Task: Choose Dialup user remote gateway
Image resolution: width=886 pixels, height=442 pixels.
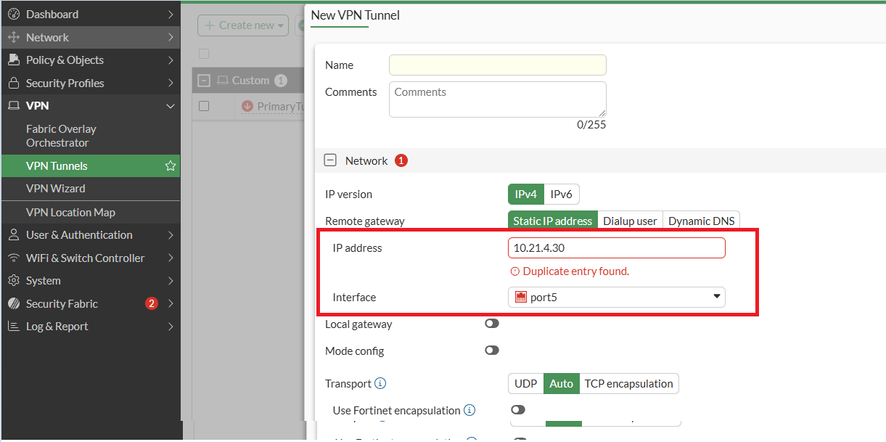Action: pos(630,221)
